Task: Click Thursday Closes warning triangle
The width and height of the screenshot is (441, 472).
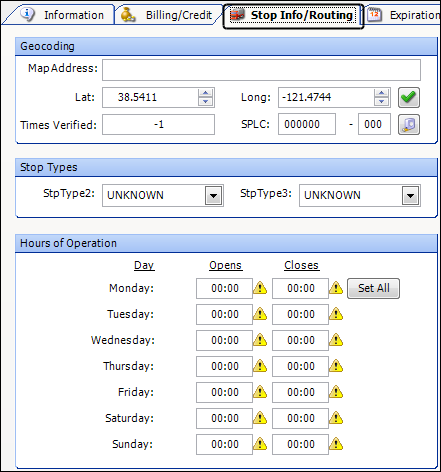Action: point(336,366)
